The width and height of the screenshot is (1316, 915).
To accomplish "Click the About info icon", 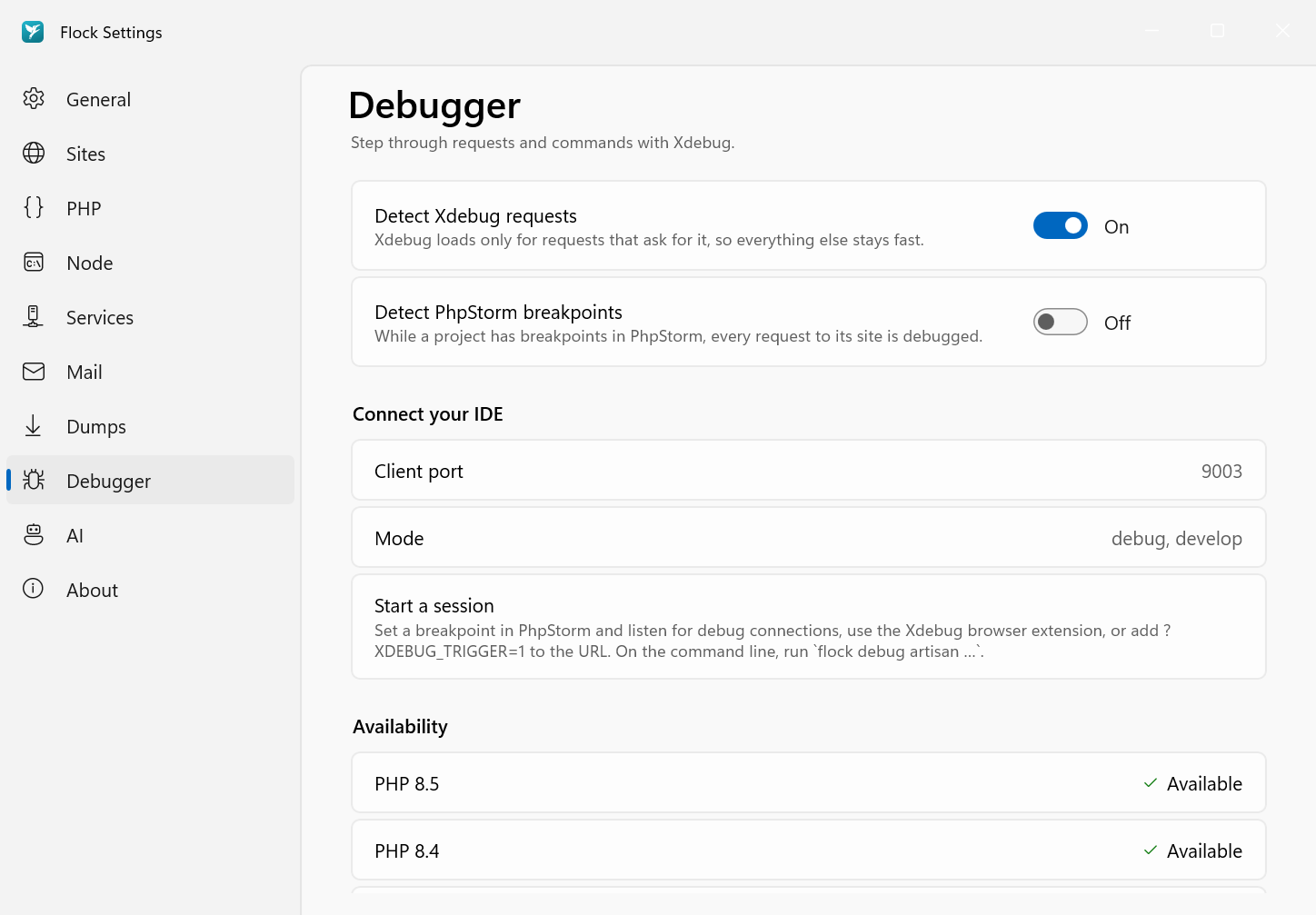I will [34, 589].
